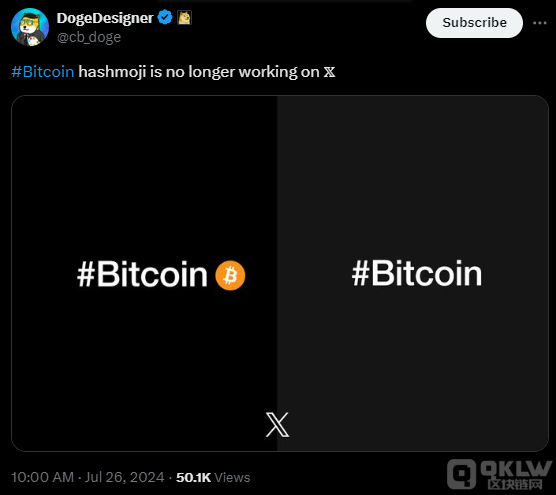Click the X logo at the image bottom
Screen dimensions: 556x495
click(x=277, y=424)
